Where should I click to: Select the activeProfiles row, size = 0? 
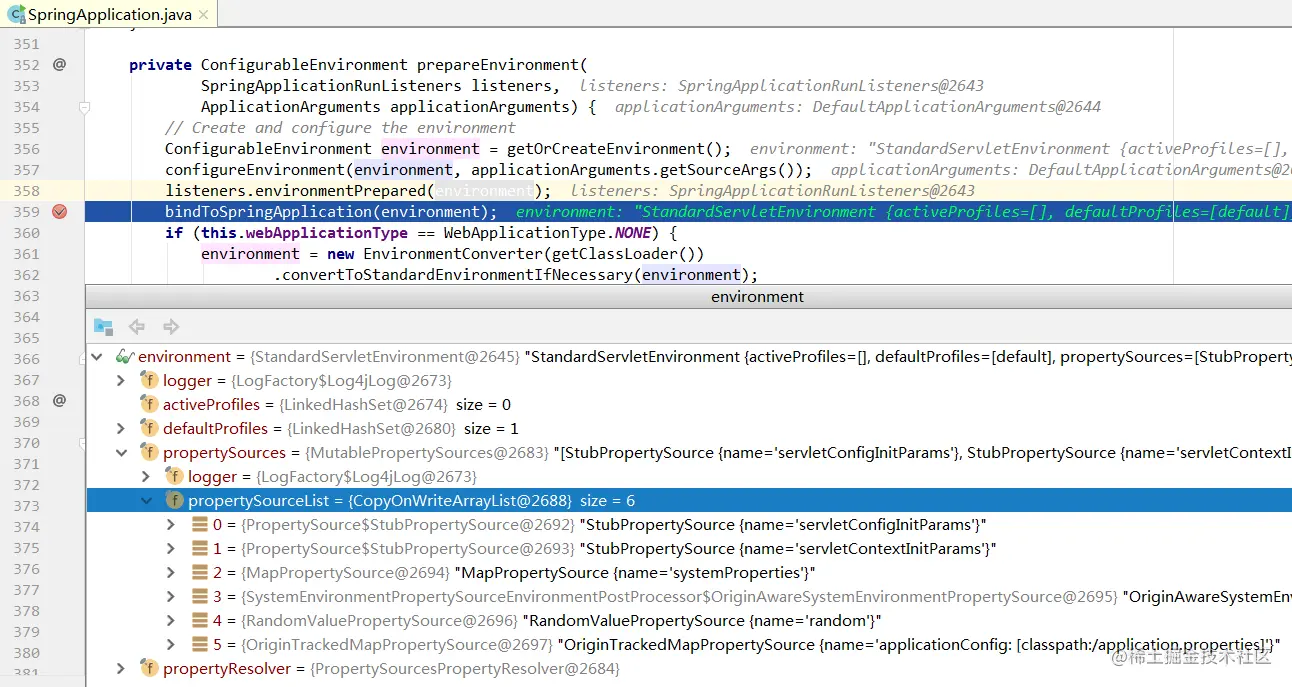pos(689,404)
